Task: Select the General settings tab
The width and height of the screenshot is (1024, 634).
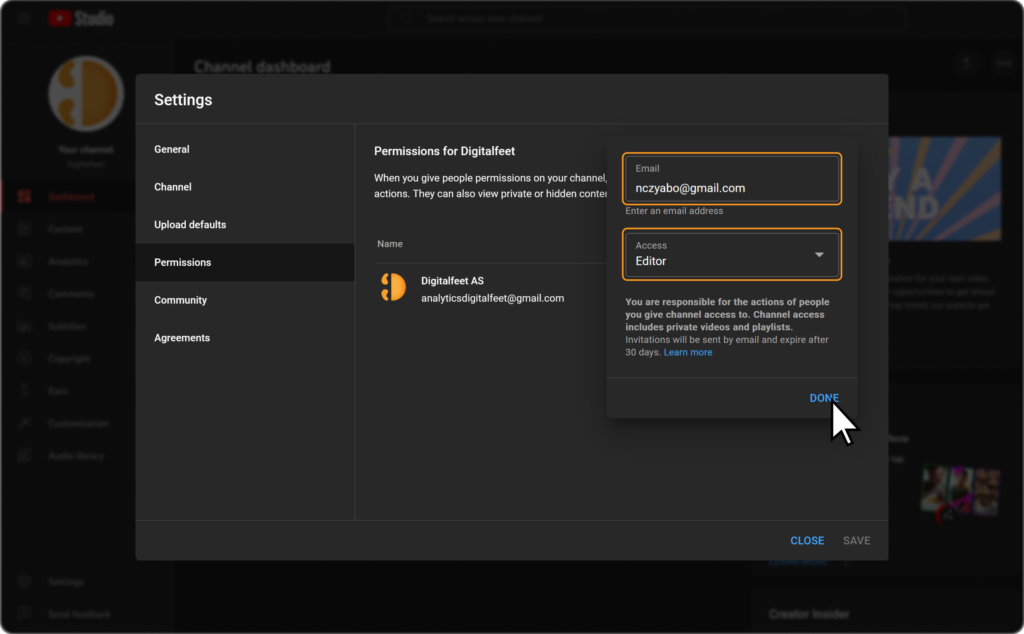Action: pyautogui.click(x=245, y=149)
